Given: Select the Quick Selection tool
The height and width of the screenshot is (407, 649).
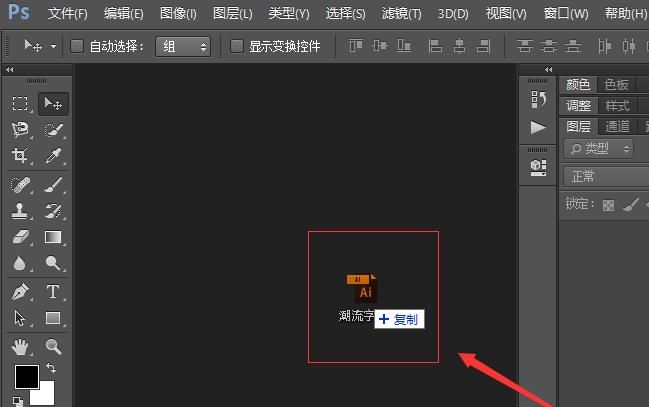Looking at the screenshot, I should tap(53, 130).
